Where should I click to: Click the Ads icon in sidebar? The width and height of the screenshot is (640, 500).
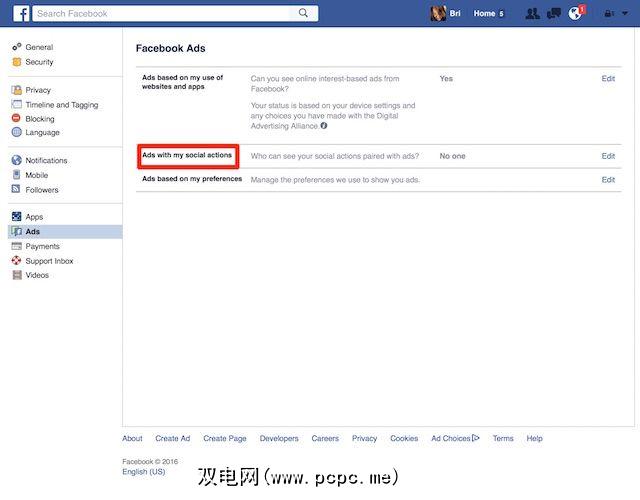[x=17, y=231]
